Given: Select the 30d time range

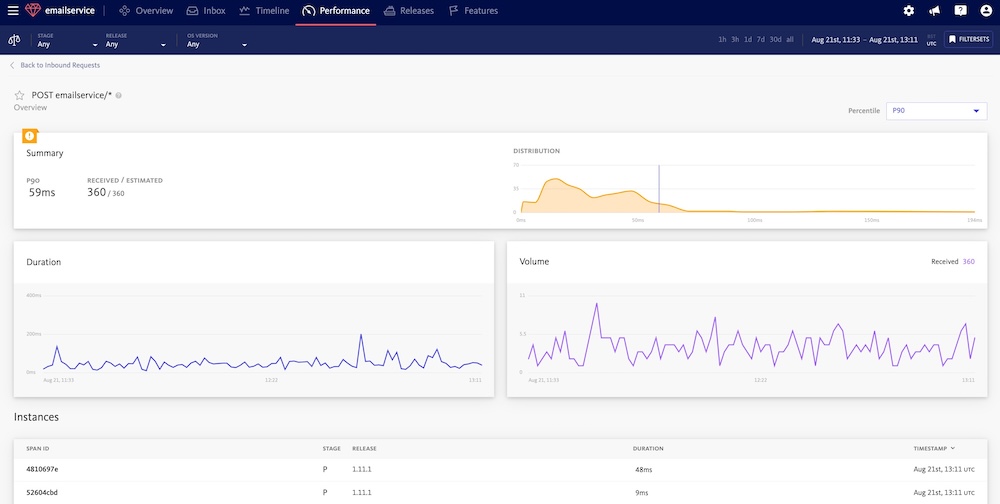Looking at the screenshot, I should tap(776, 40).
